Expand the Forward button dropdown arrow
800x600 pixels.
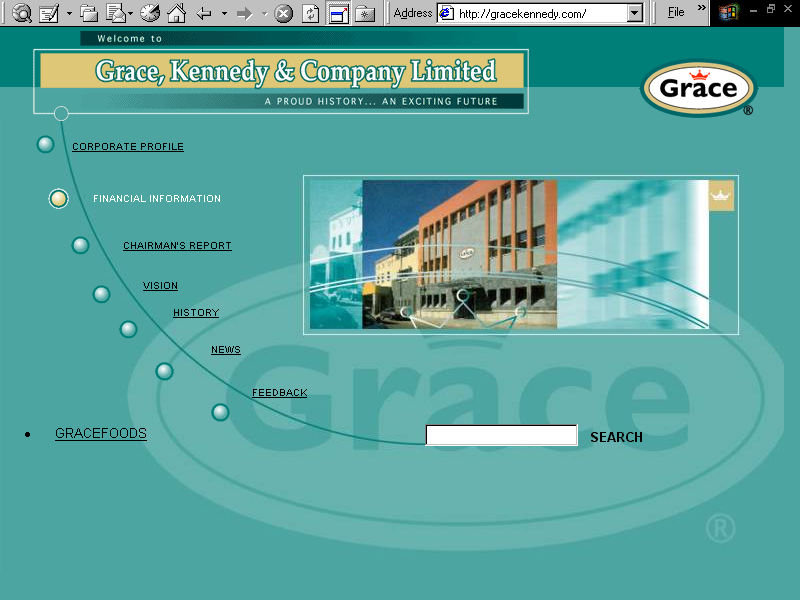(263, 13)
